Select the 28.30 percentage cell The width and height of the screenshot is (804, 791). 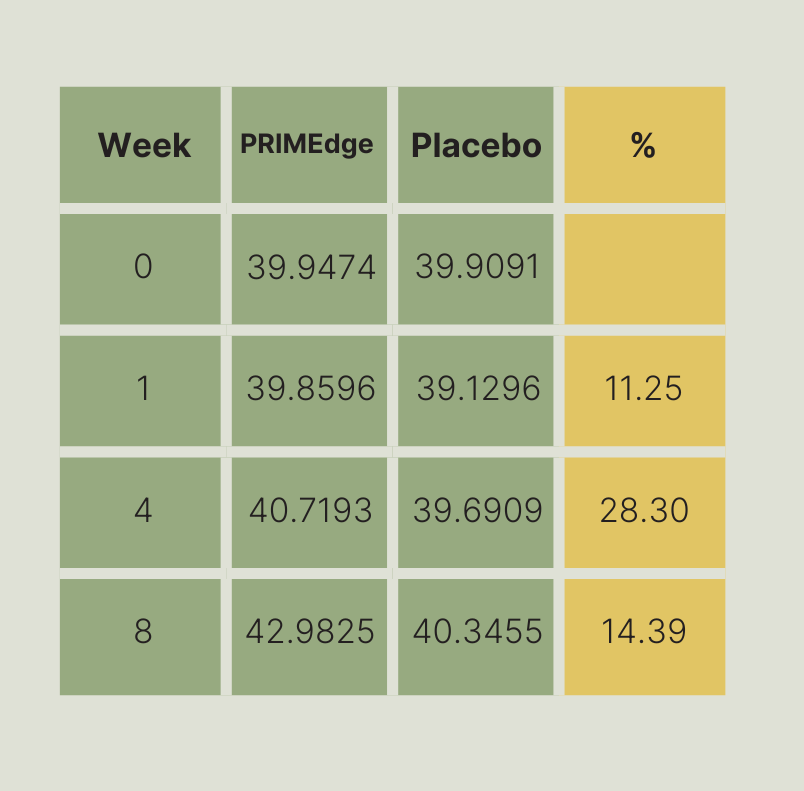click(x=644, y=512)
